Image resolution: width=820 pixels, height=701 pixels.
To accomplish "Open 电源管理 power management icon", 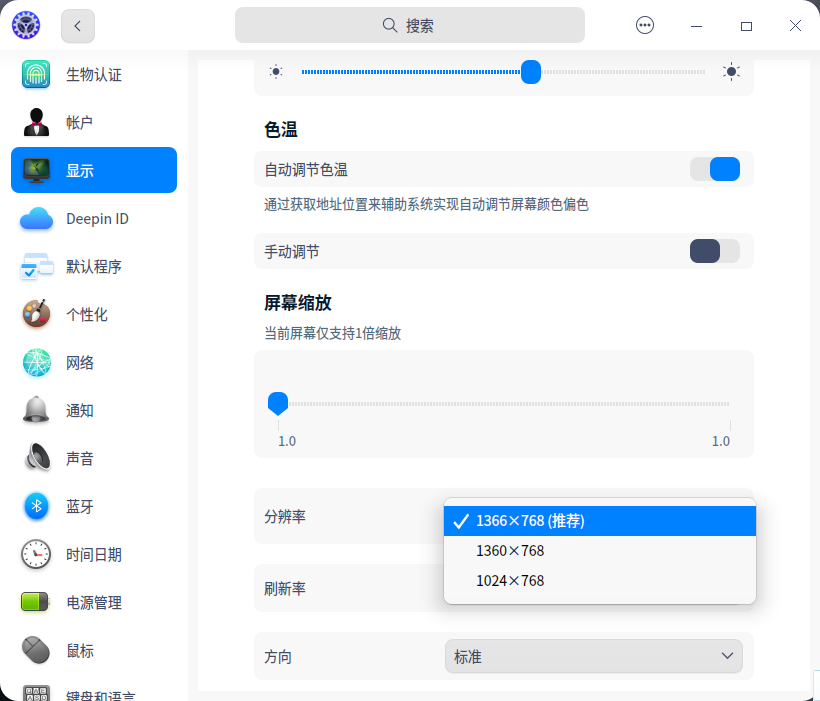I will [x=36, y=603].
